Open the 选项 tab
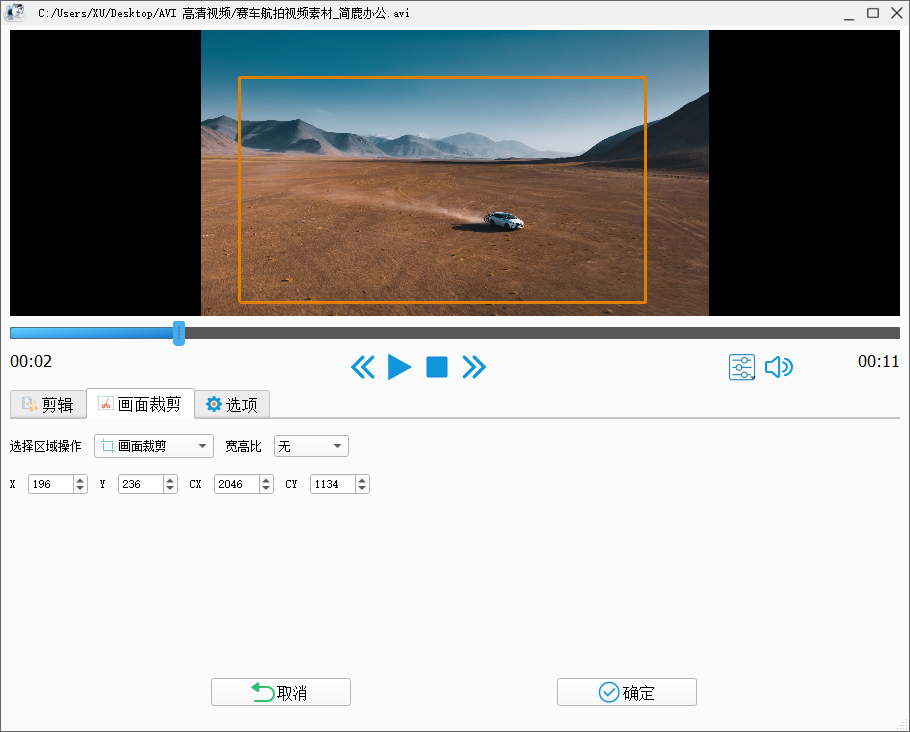This screenshot has height=732, width=910. [x=232, y=405]
